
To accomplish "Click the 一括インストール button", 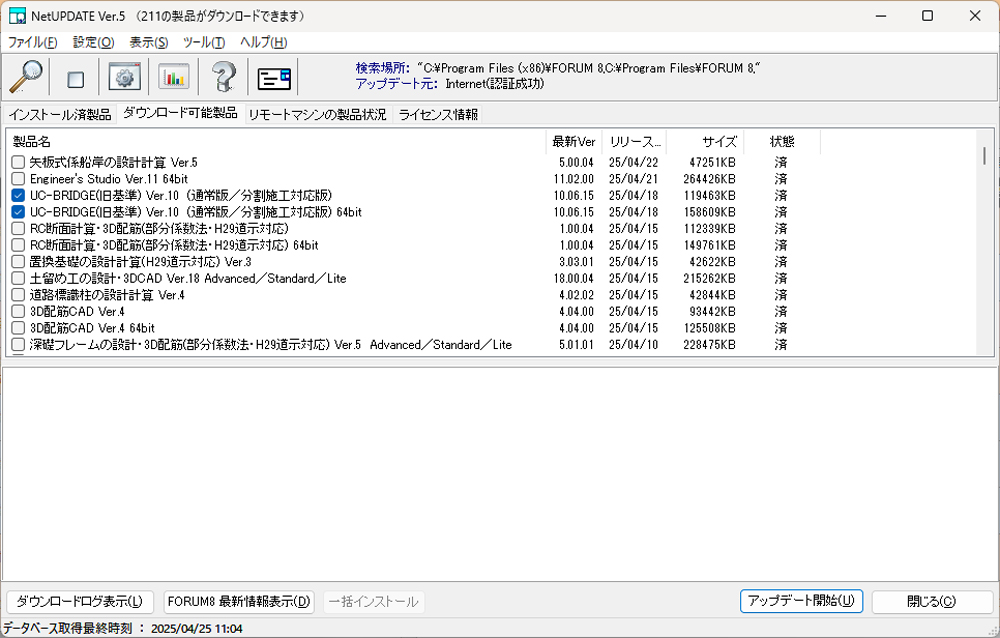I will (374, 601).
